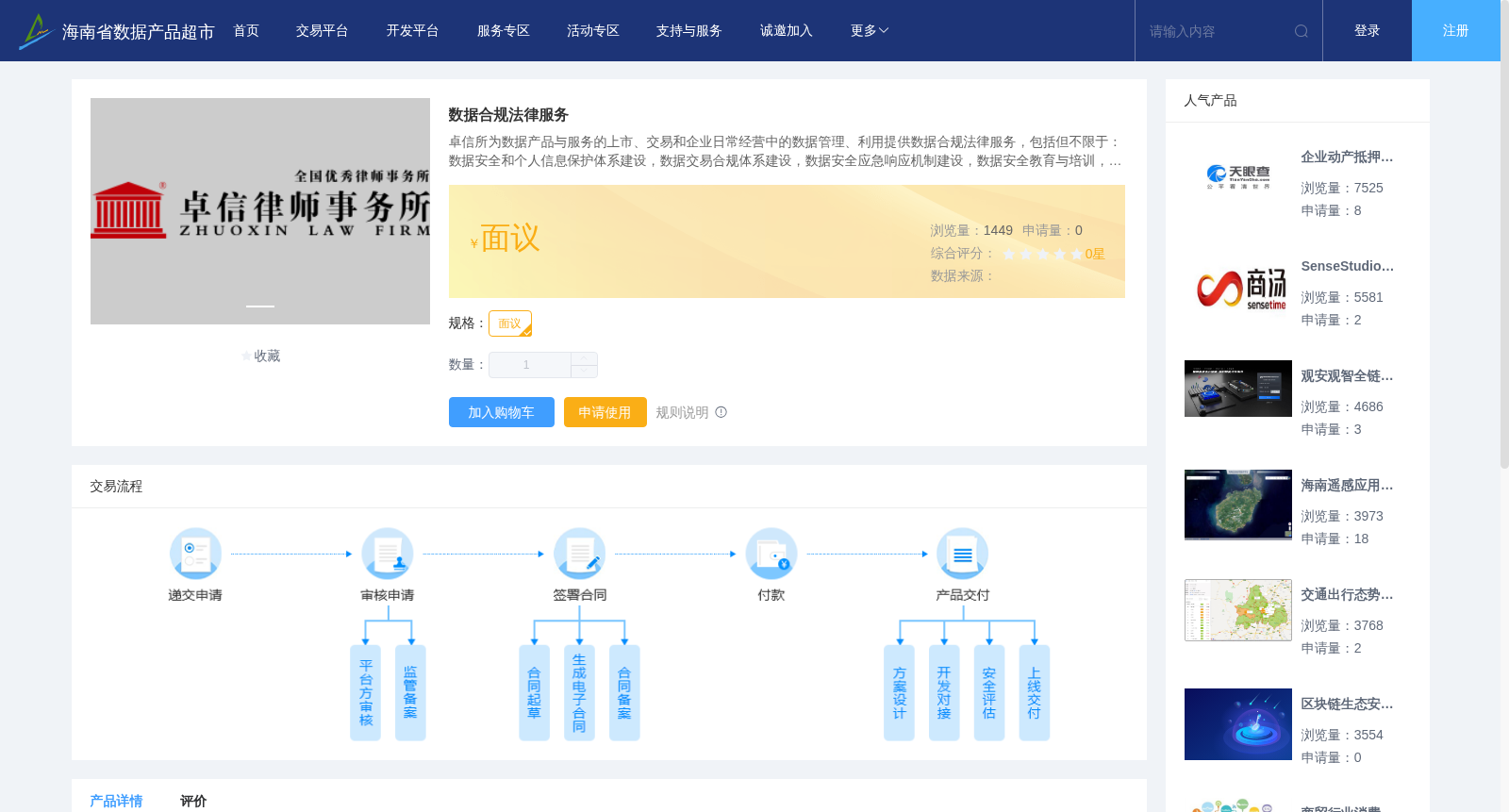Switch to the 评价 tab
Image resolution: width=1509 pixels, height=812 pixels.
tap(193, 801)
